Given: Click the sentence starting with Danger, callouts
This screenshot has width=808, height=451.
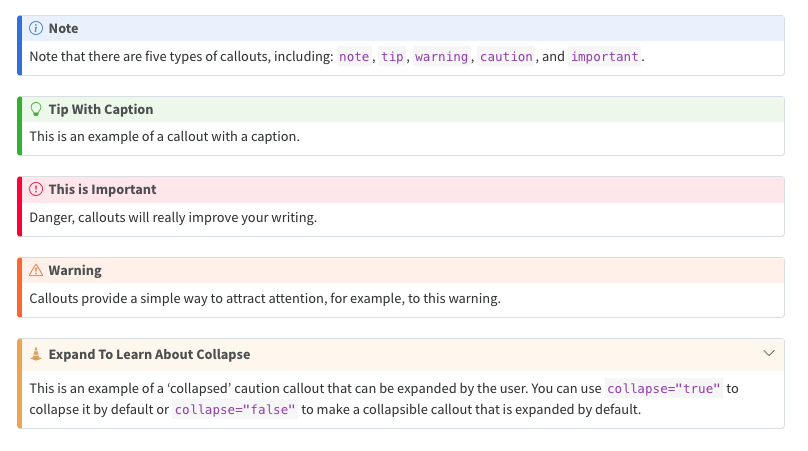Looking at the screenshot, I should point(173,217).
